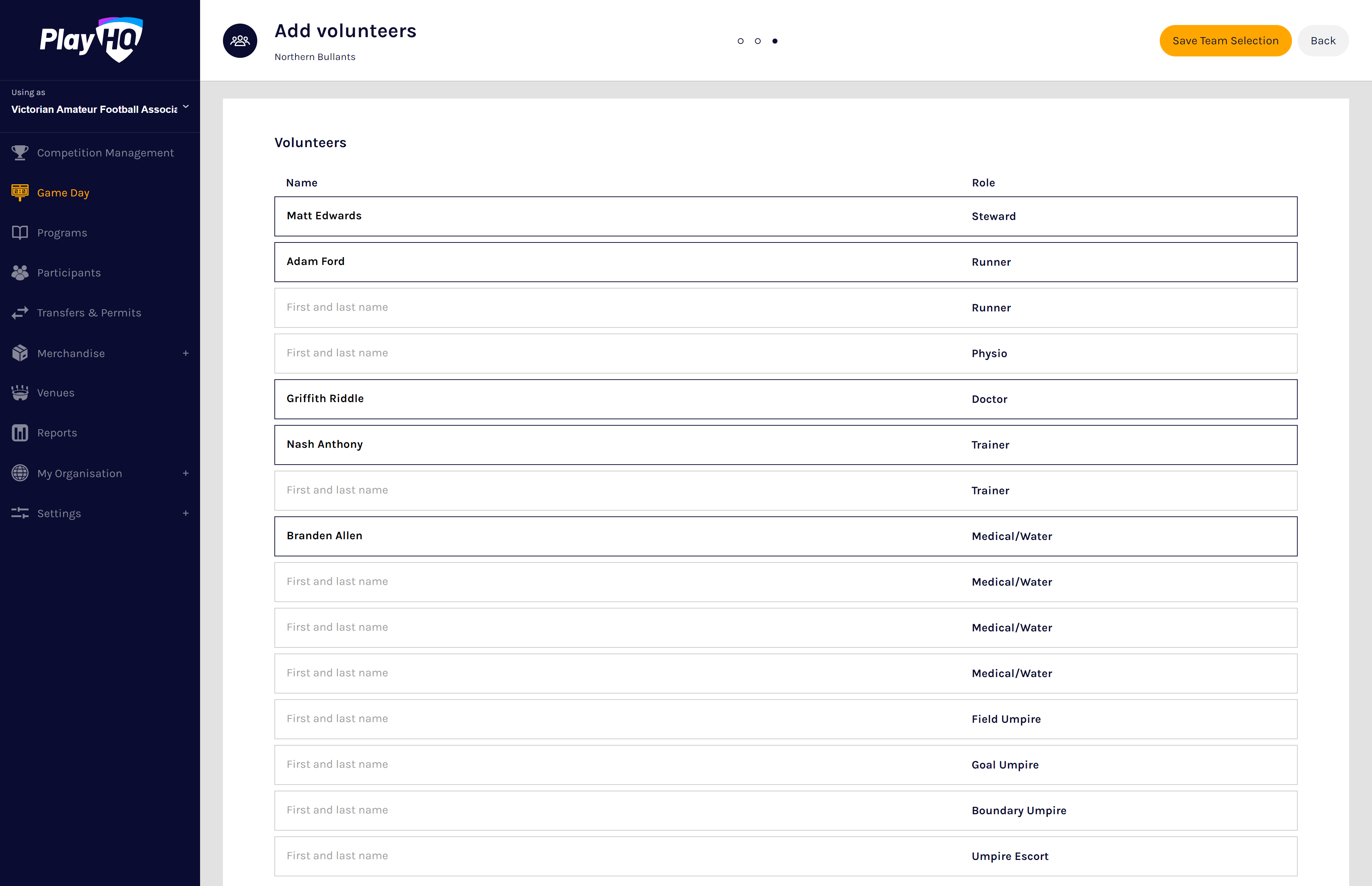Click the PlayHQ logo

[x=91, y=39]
